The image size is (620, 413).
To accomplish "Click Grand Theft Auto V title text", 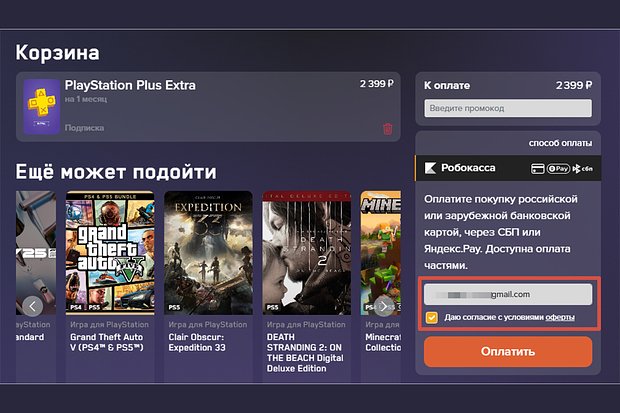I will pyautogui.click(x=107, y=342).
